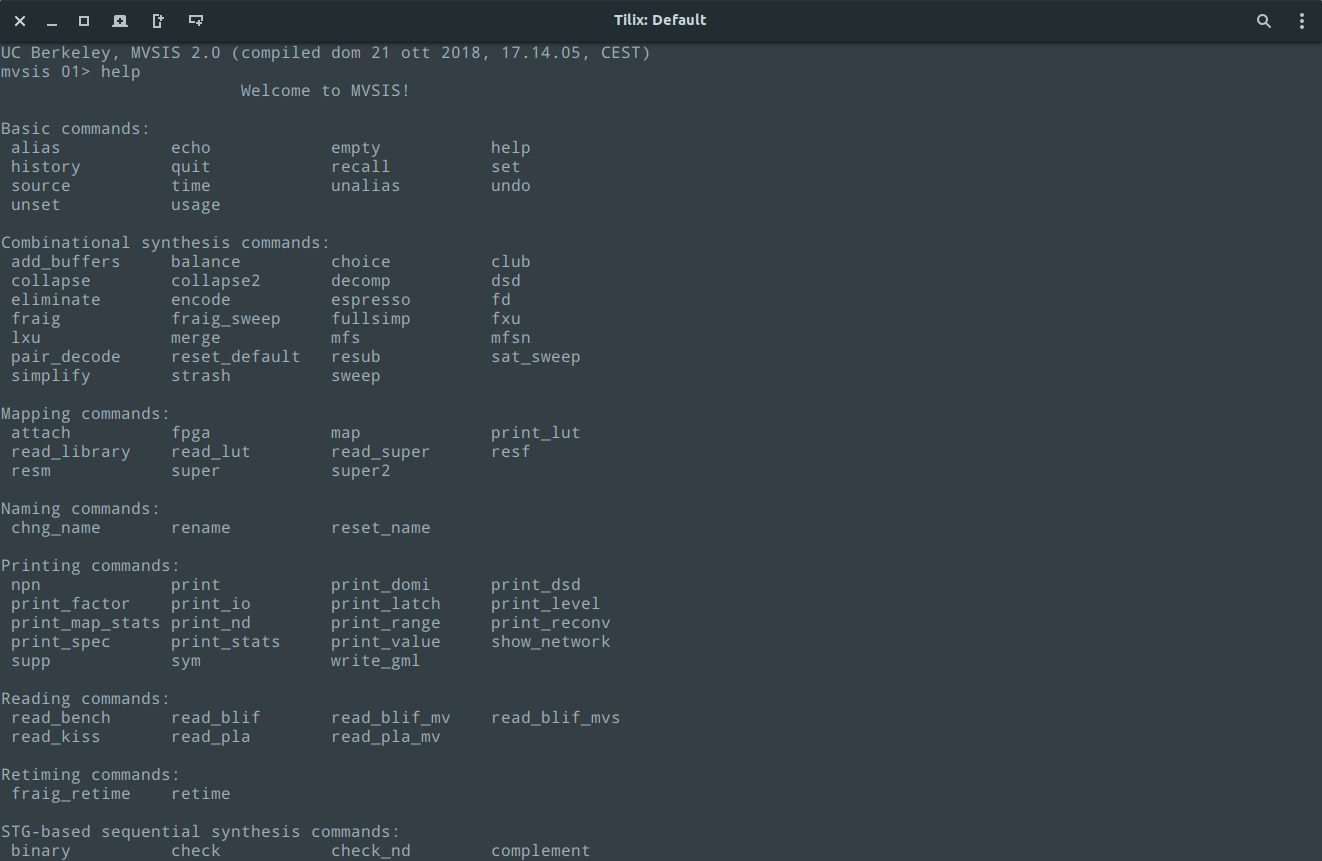The width and height of the screenshot is (1322, 861).
Task: Click the 'reset_default' command text
Action: (236, 357)
